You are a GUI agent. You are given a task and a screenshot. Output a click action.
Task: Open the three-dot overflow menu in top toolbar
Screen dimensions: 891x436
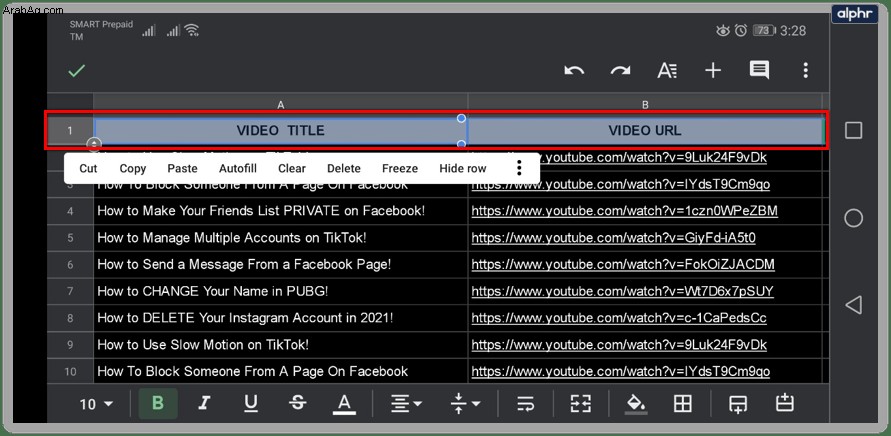(806, 70)
